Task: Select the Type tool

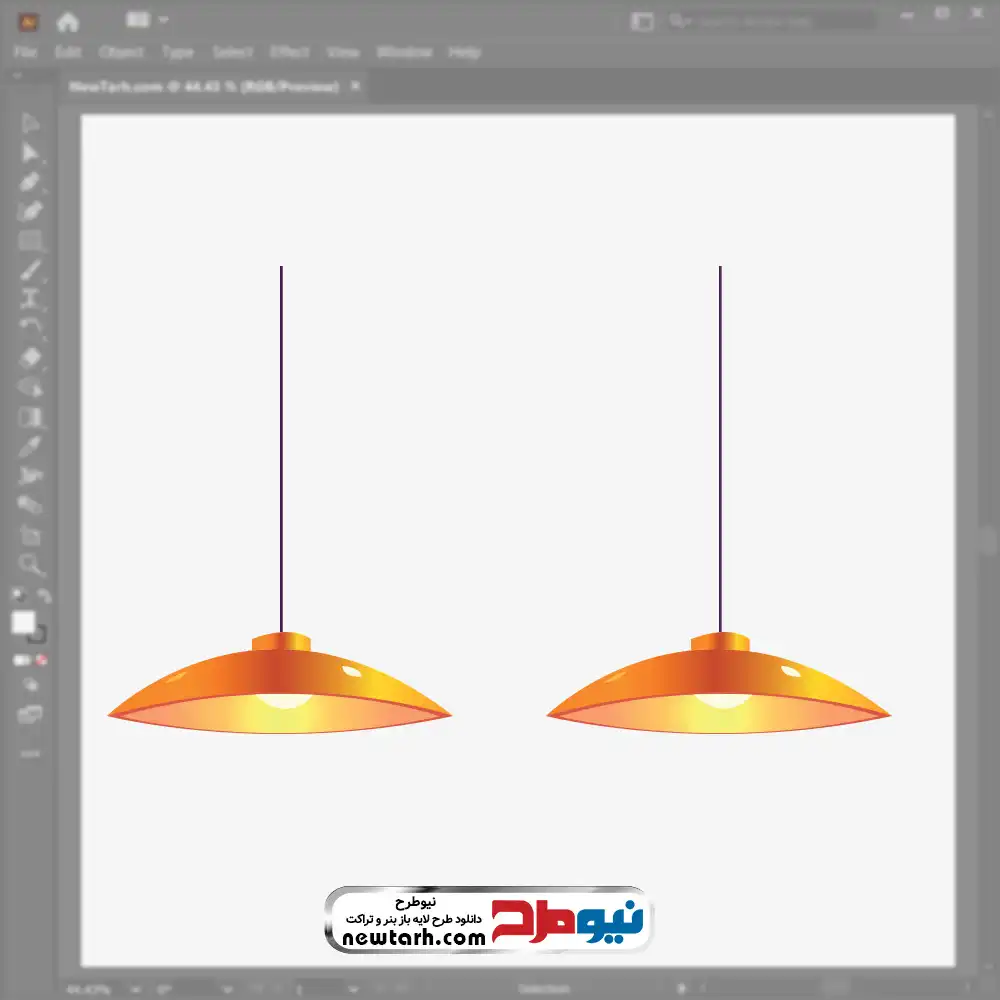Action: tap(30, 298)
